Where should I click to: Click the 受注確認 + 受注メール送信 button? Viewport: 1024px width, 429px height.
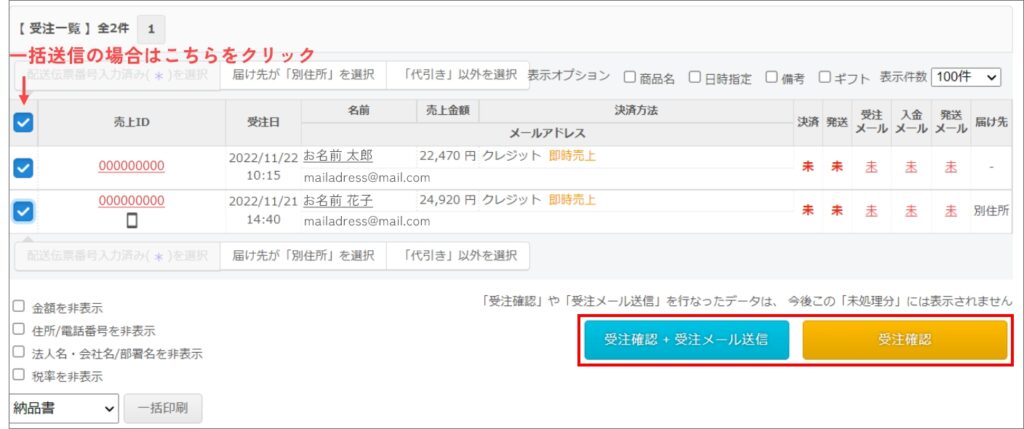(x=686, y=340)
